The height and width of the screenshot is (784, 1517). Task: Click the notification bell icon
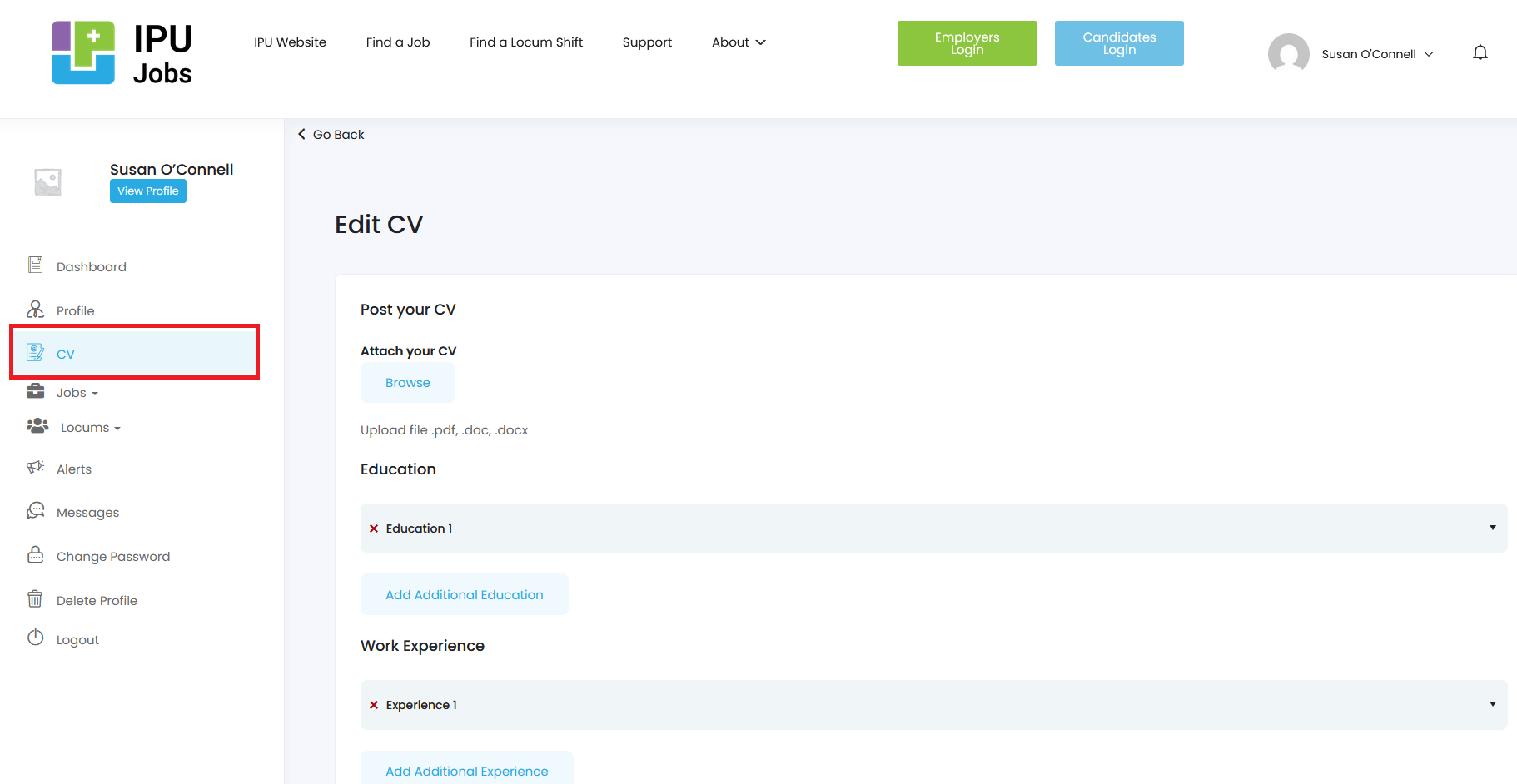coord(1480,53)
